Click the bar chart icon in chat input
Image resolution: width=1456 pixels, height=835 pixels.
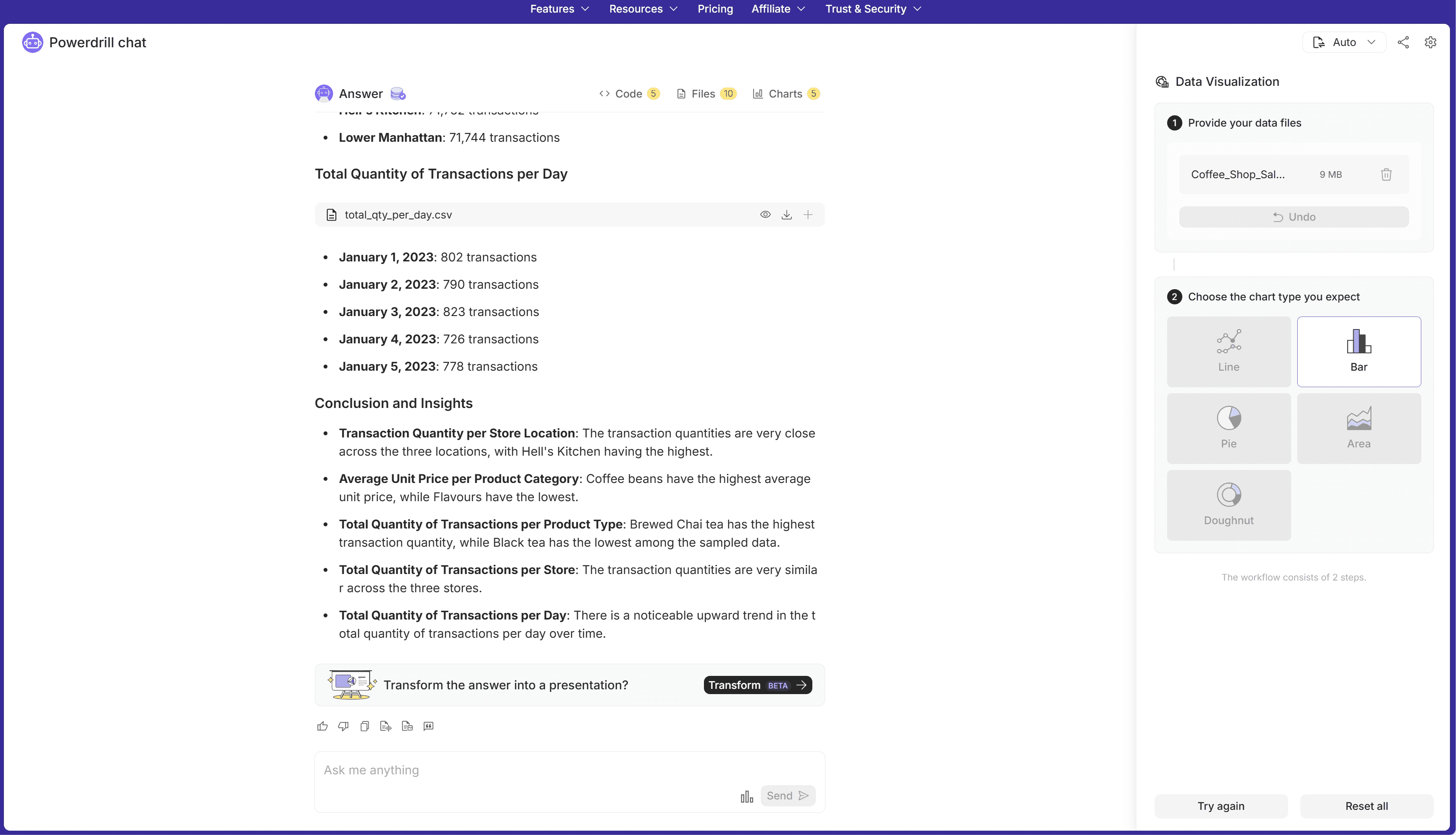pos(746,796)
